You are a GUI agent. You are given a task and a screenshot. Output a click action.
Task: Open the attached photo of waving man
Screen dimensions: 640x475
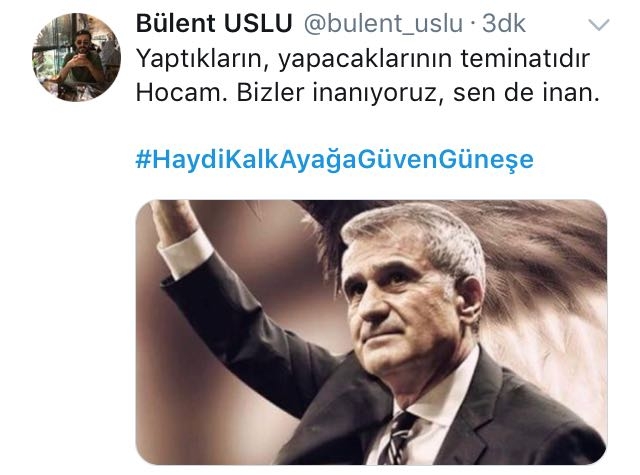(x=371, y=332)
